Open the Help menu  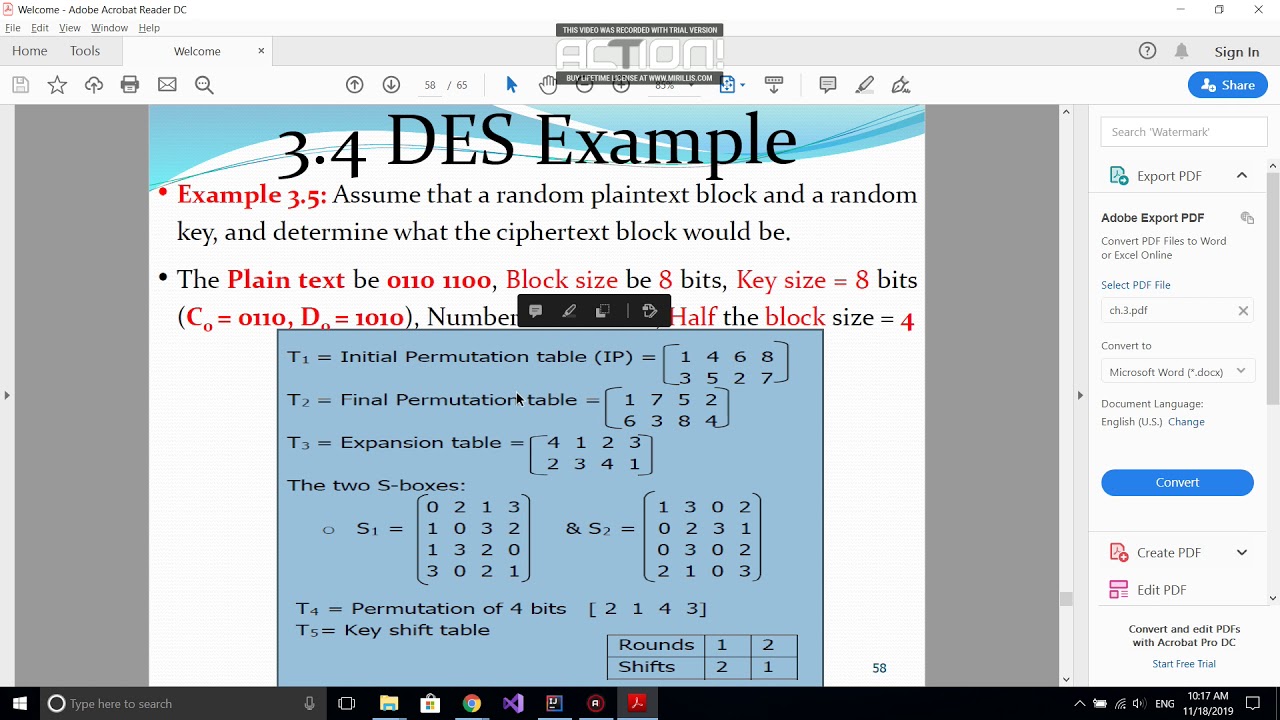tap(149, 28)
